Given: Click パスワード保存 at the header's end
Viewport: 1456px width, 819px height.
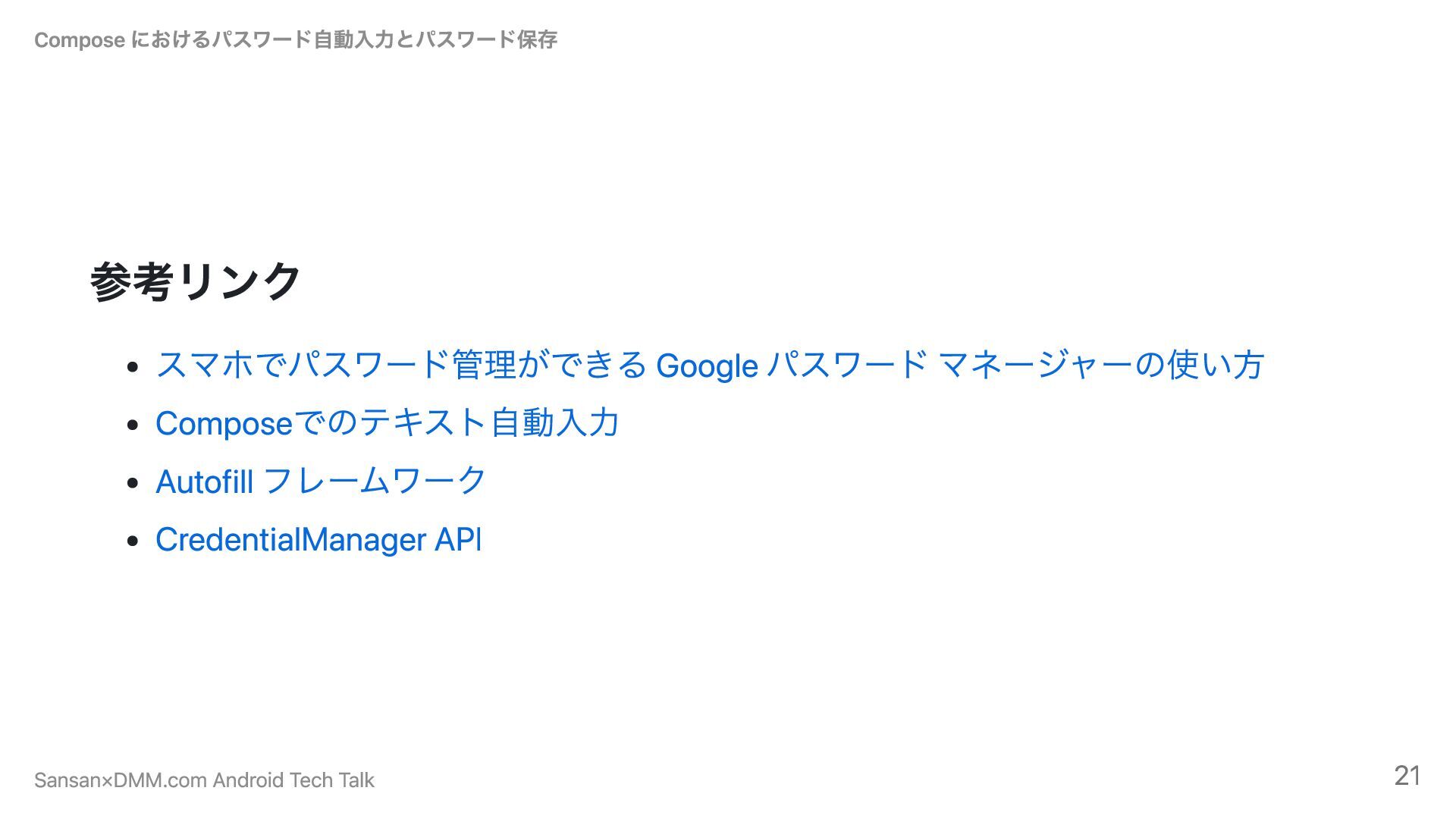Looking at the screenshot, I should point(486,39).
